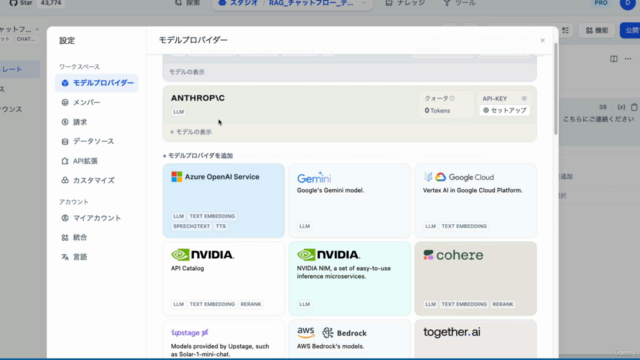
Task: Open カスタマイズ settings section
Action: [x=93, y=180]
